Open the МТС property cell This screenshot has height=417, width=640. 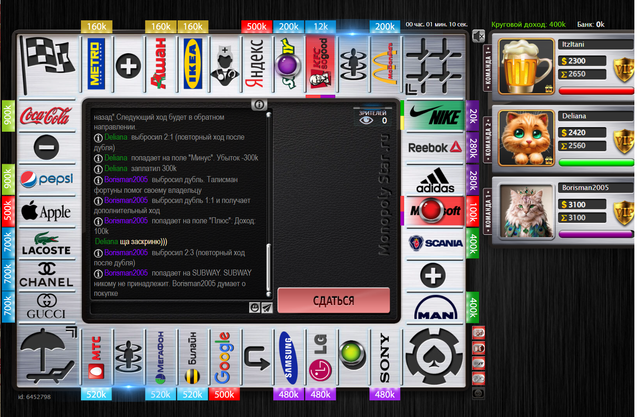click(x=96, y=357)
